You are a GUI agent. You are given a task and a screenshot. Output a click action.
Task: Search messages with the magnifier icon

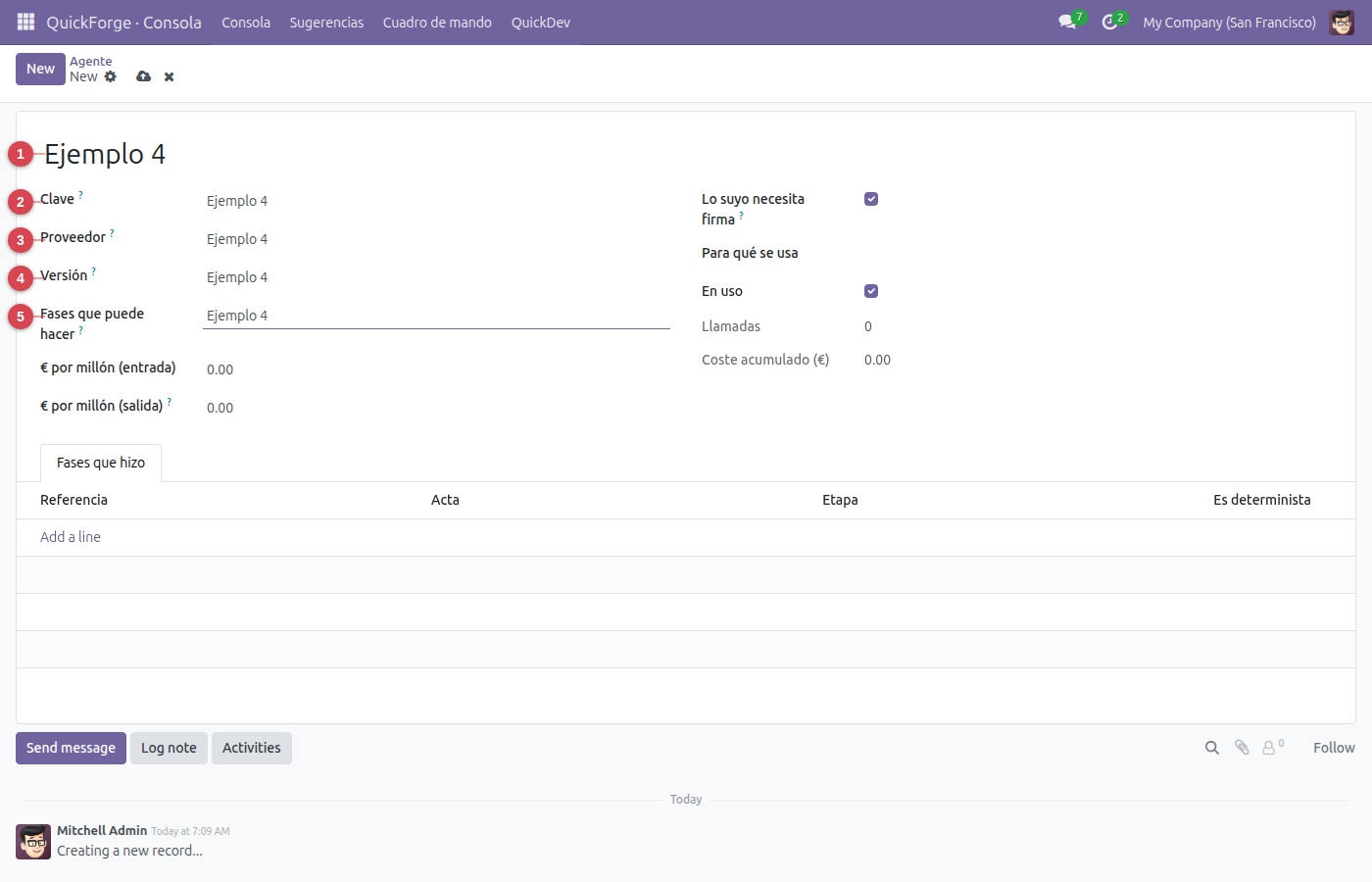1212,748
